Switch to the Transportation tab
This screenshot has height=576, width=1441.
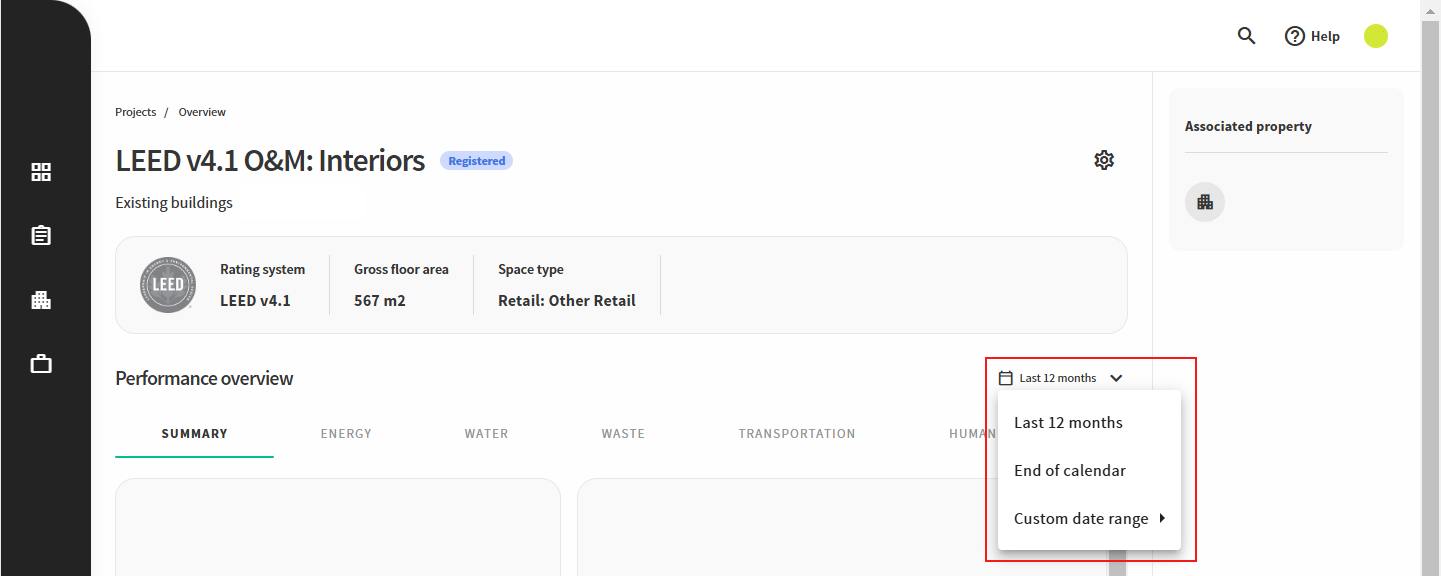[x=797, y=434]
